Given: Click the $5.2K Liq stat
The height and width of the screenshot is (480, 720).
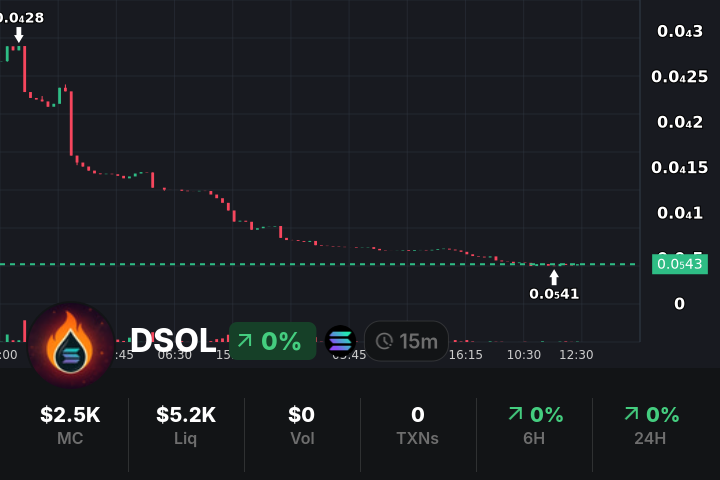Looking at the screenshot, I should click(x=186, y=424).
